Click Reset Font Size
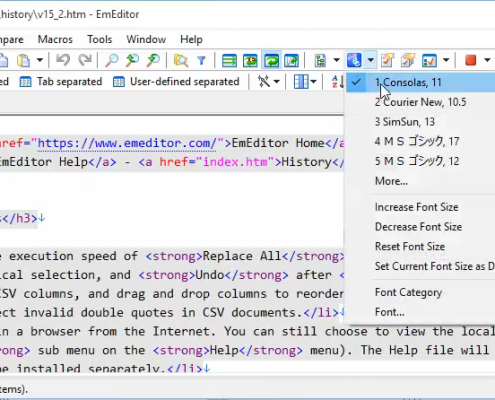The width and height of the screenshot is (495, 400). click(420, 246)
